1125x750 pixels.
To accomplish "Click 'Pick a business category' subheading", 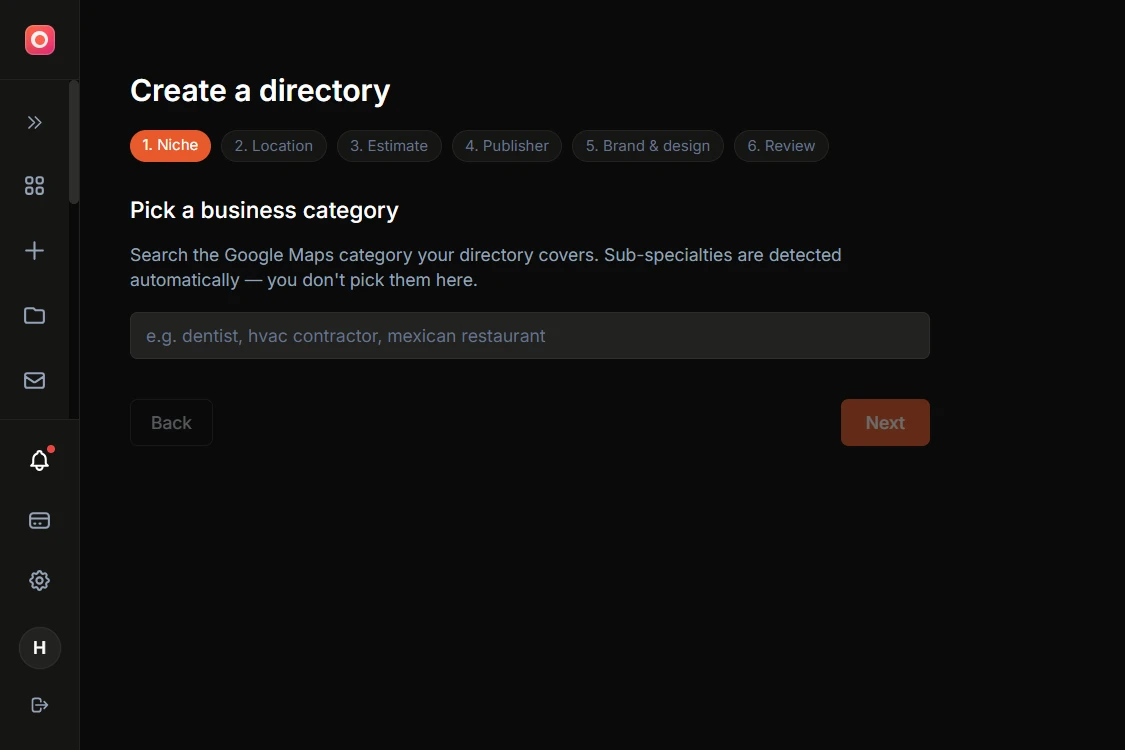I will pyautogui.click(x=264, y=210).
